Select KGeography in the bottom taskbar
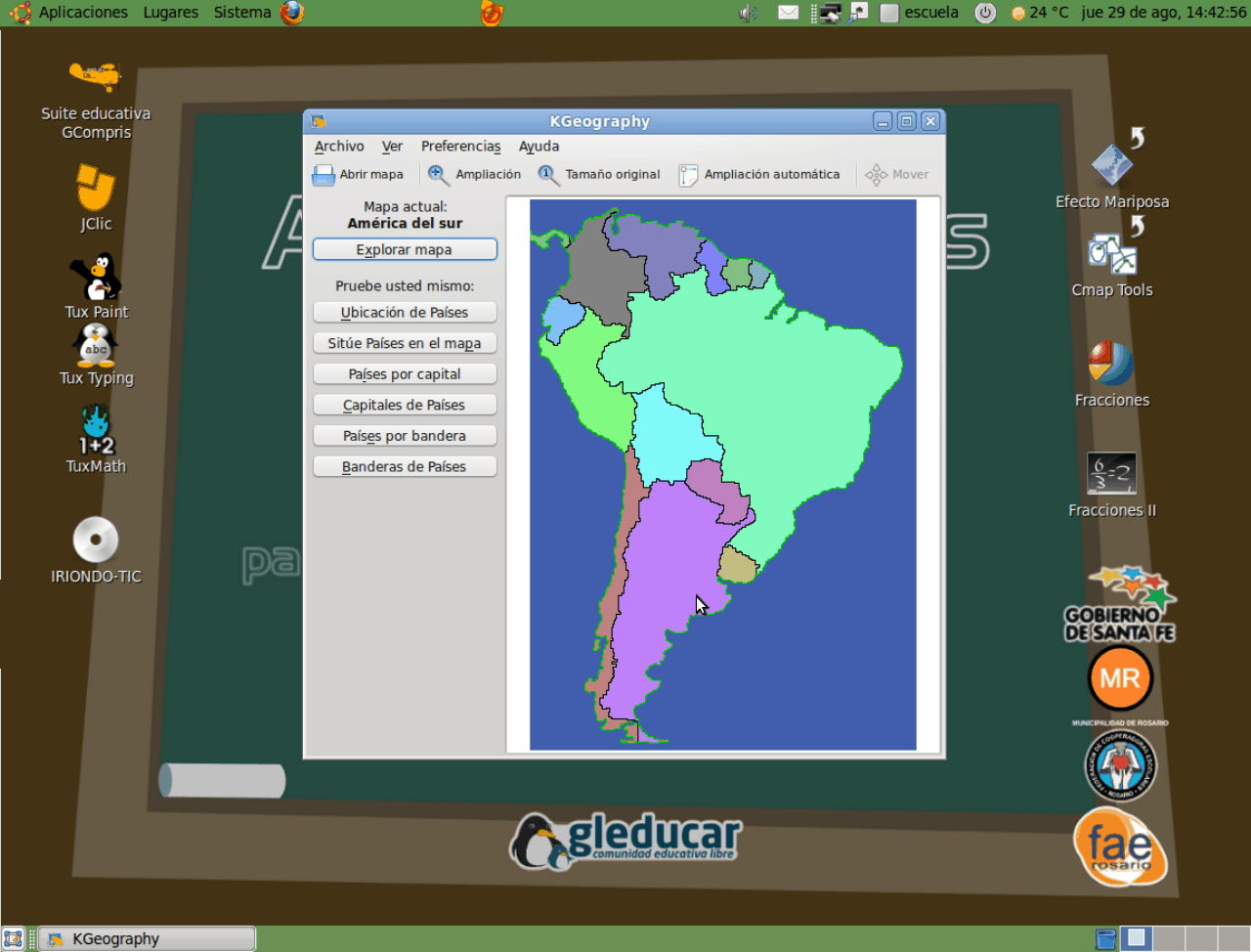The height and width of the screenshot is (952, 1251). point(147,939)
